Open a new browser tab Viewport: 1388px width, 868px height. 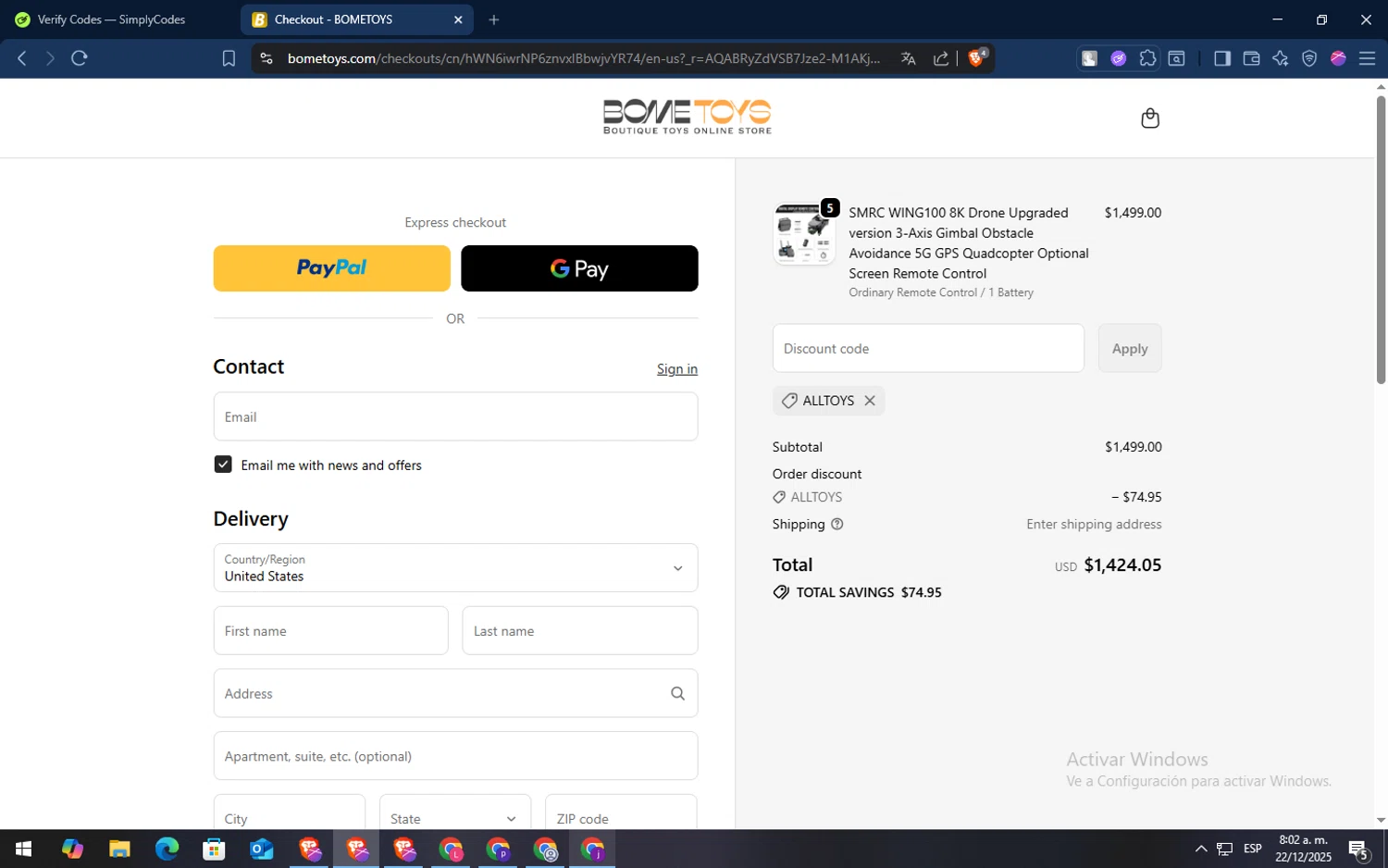click(x=494, y=19)
